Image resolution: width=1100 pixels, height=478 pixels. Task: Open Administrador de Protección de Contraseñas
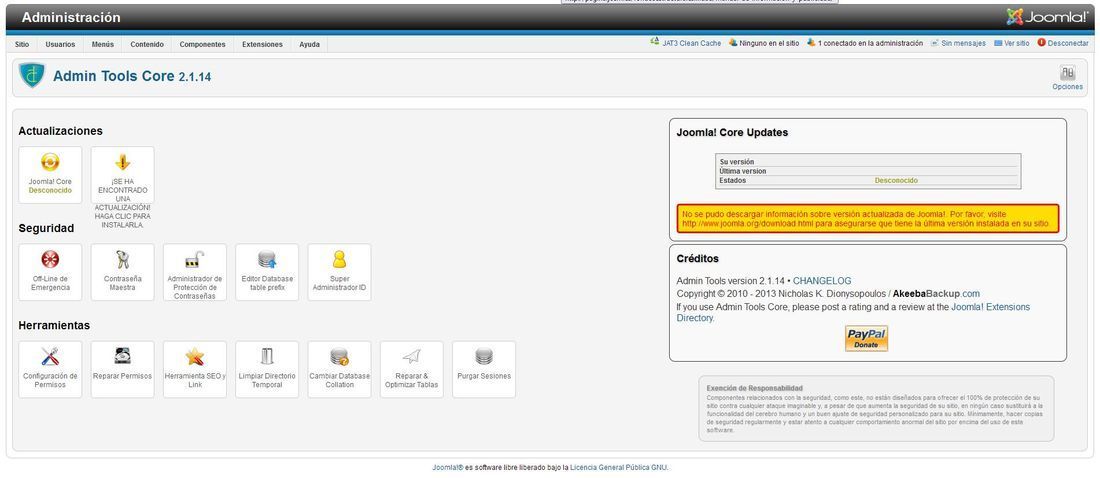194,272
